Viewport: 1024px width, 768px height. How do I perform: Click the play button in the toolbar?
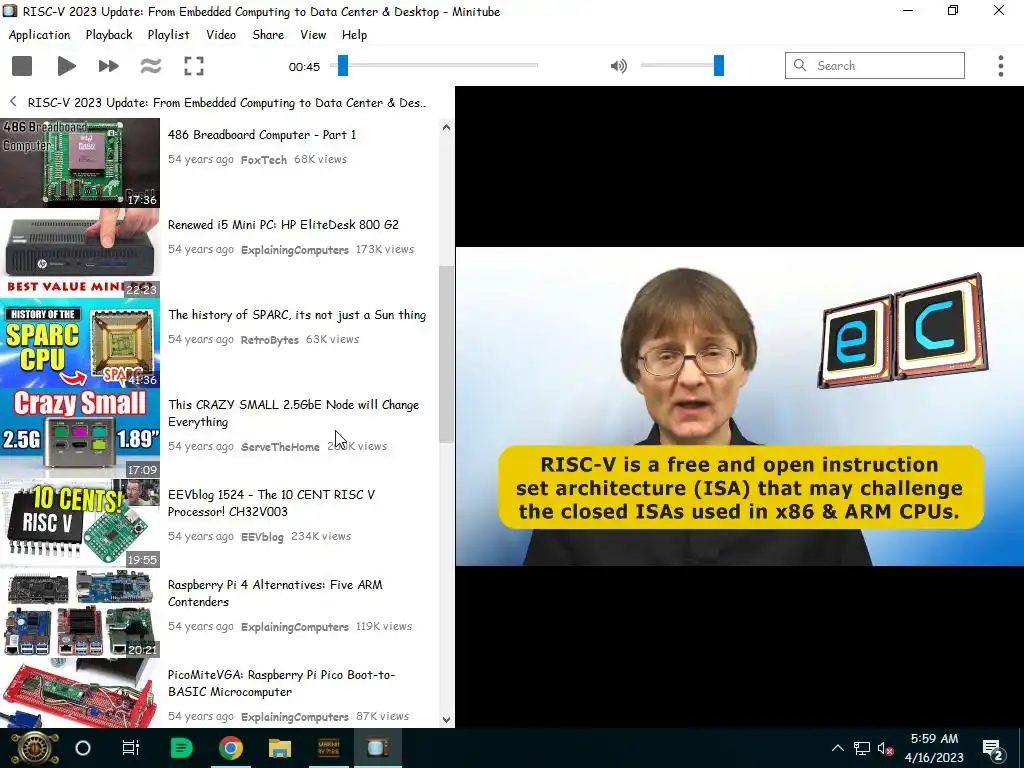click(66, 66)
